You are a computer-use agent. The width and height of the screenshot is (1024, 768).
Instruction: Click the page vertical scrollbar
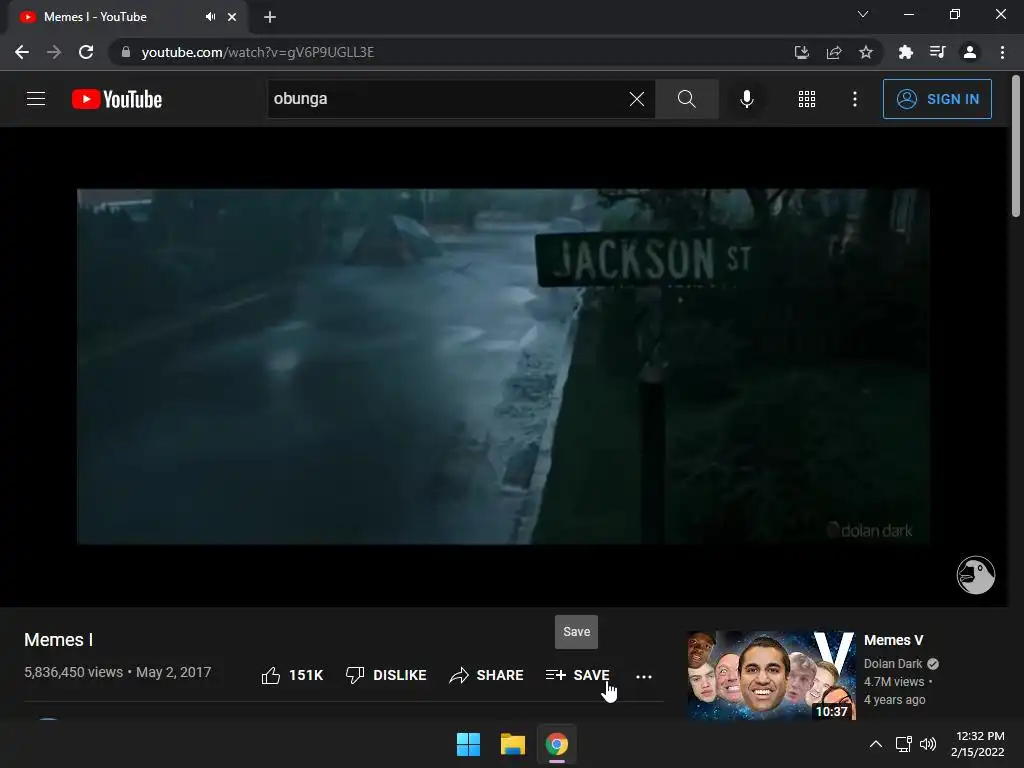1016,147
